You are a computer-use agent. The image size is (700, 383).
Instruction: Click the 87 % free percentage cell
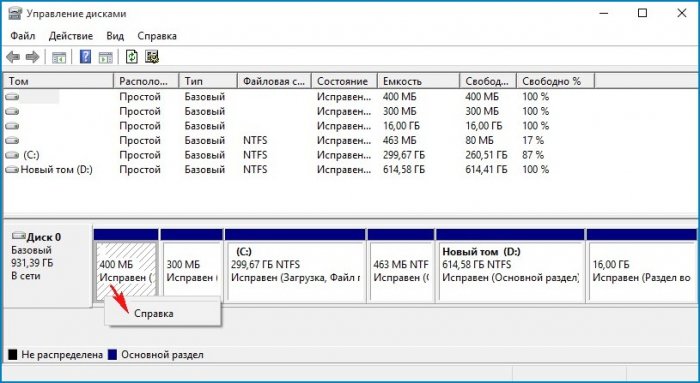tap(533, 155)
